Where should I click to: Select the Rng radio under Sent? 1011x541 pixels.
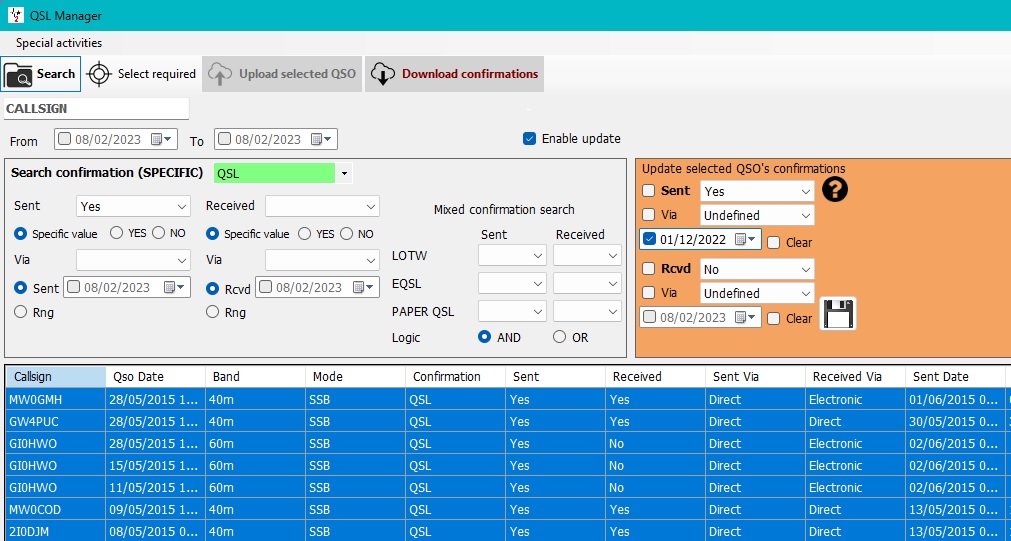point(21,312)
